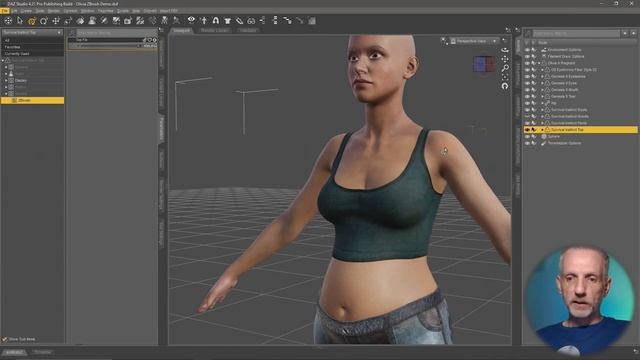The height and width of the screenshot is (360, 640).
Task: Select the Sphere item in Scene
Action: [x=554, y=136]
